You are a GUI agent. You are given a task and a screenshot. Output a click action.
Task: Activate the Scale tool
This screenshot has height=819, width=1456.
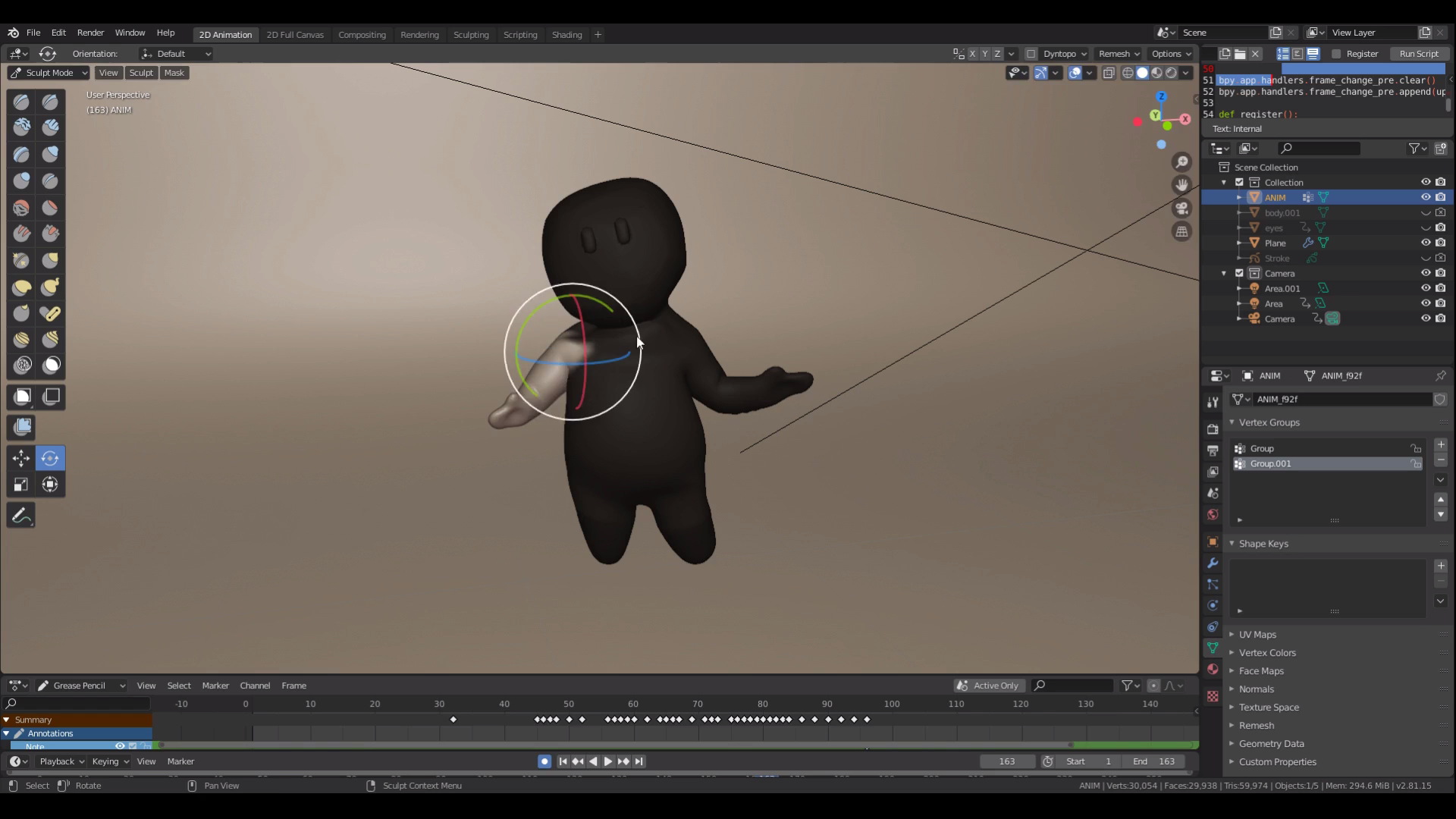tap(21, 485)
